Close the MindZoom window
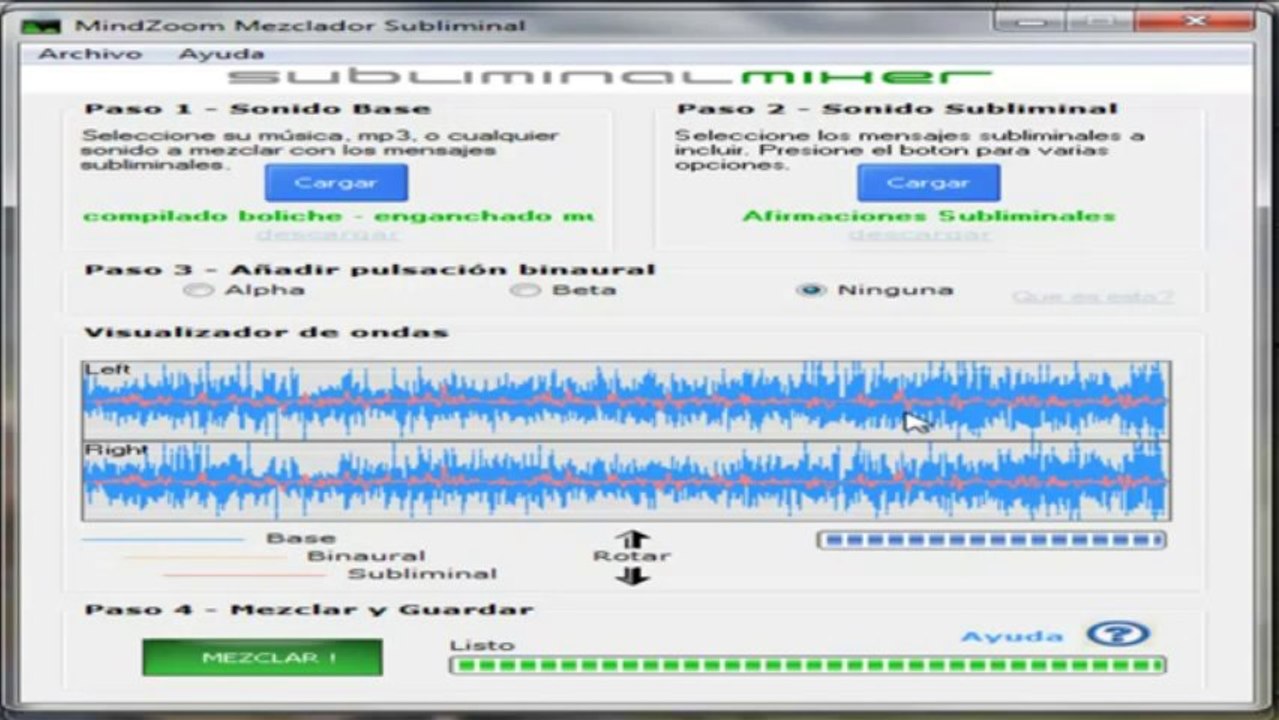Screen dimensions: 1279x720 tap(1196, 20)
